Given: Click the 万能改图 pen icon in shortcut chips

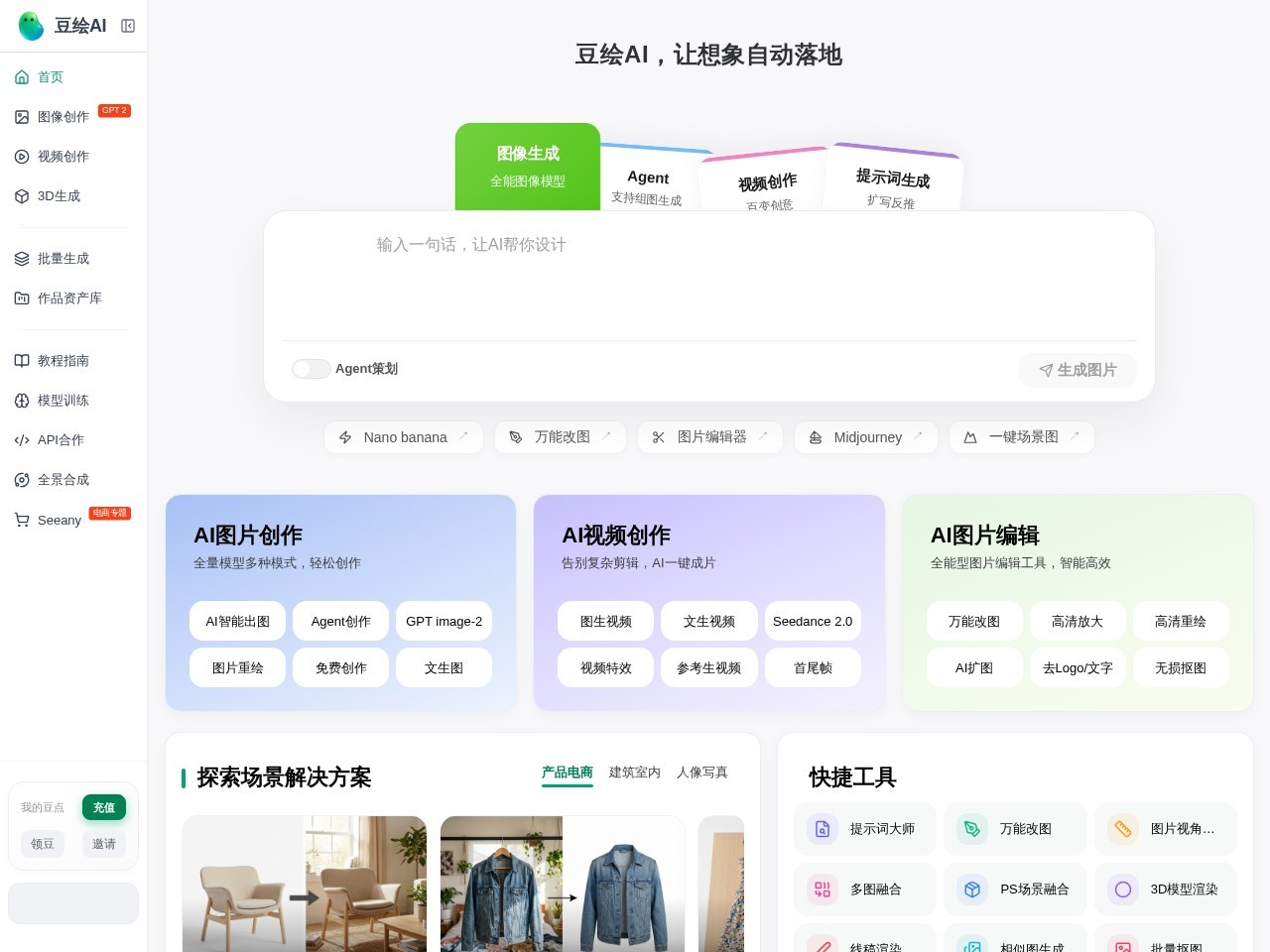Looking at the screenshot, I should (516, 437).
